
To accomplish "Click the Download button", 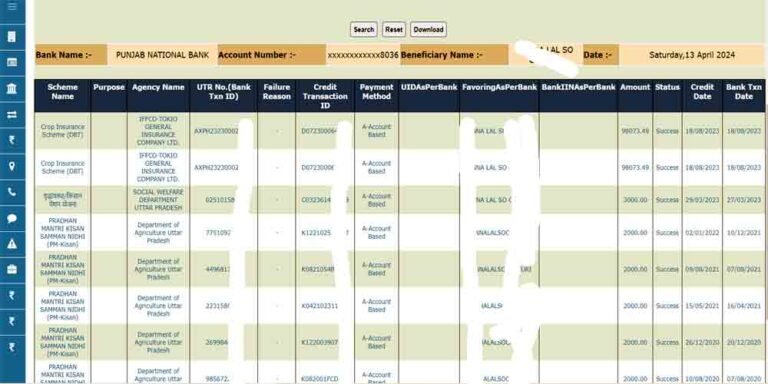I will (x=428, y=29).
